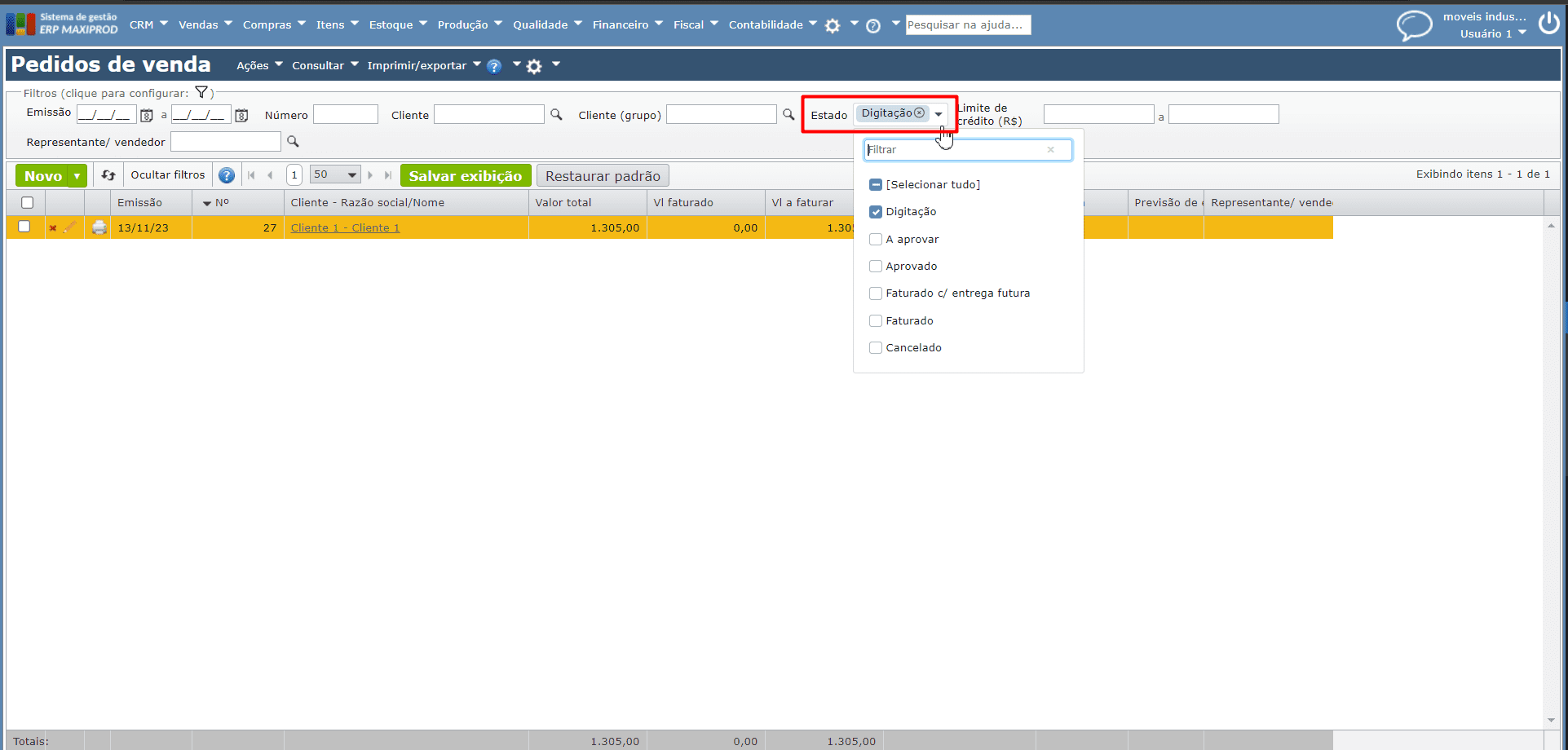Click the power logout icon
Viewport: 1568px width, 750px height.
click(x=1549, y=23)
